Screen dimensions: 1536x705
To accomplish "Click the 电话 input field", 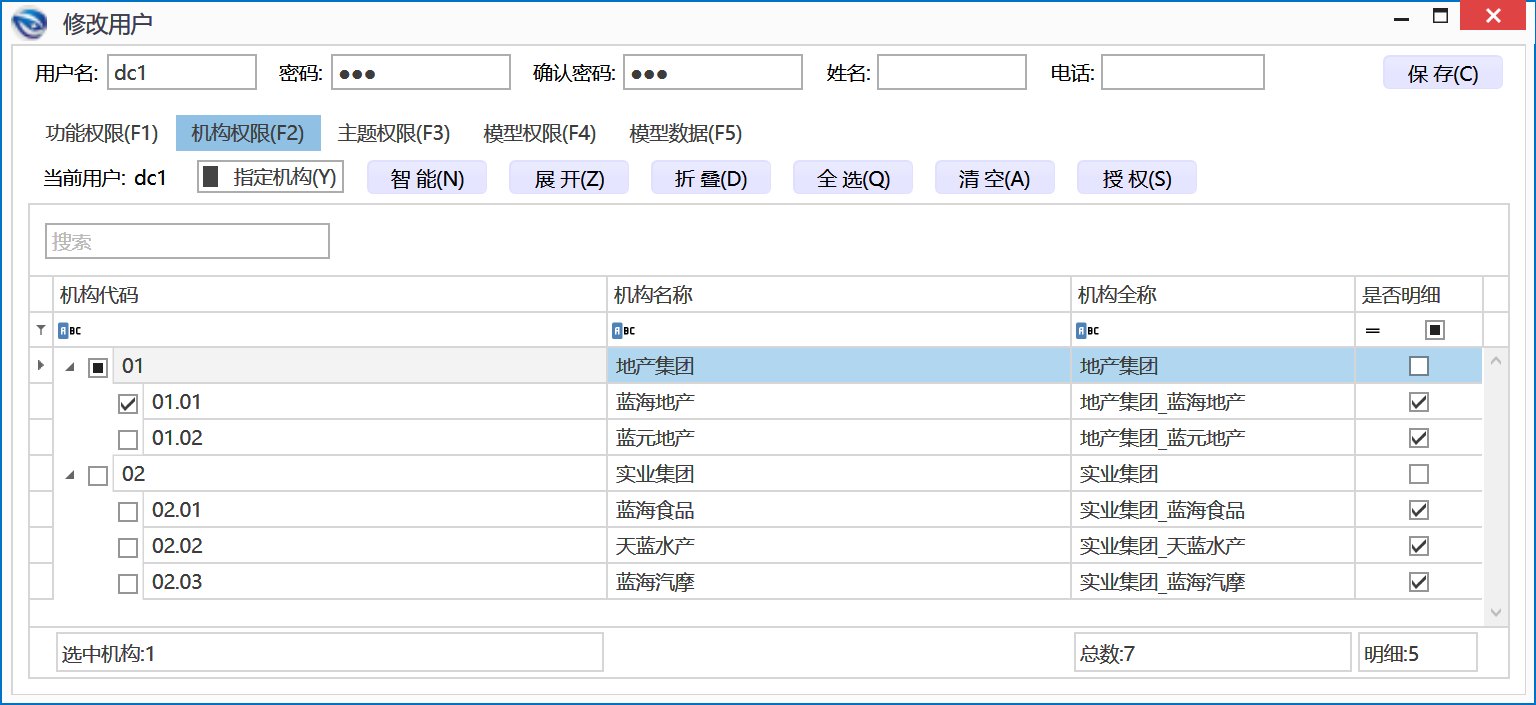I will [x=1183, y=72].
